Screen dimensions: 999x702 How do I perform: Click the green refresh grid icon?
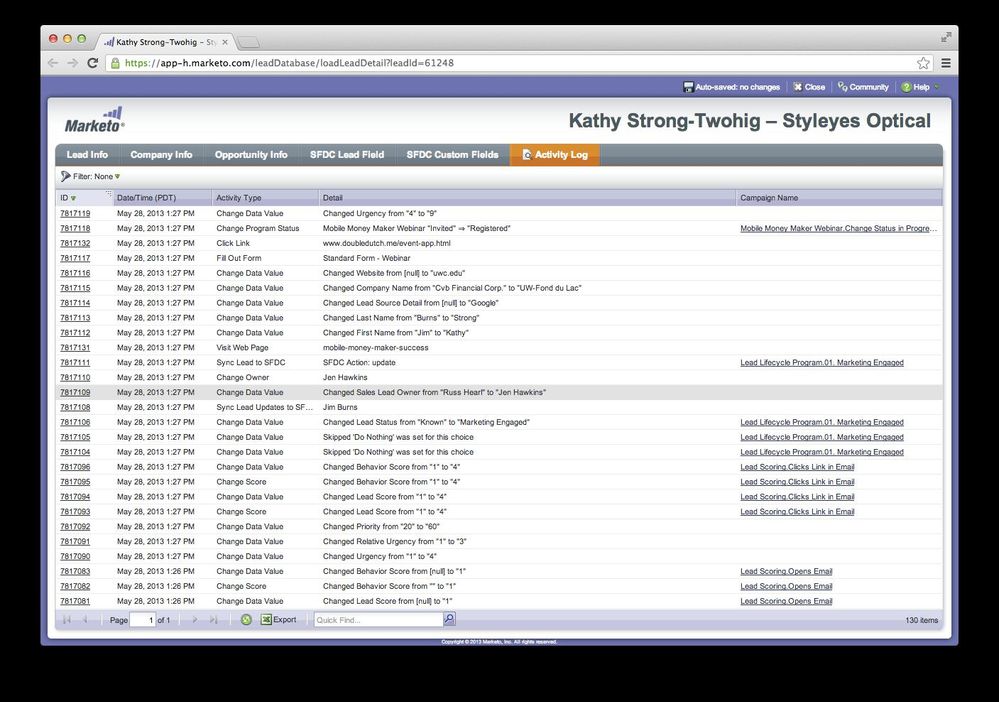coord(246,620)
